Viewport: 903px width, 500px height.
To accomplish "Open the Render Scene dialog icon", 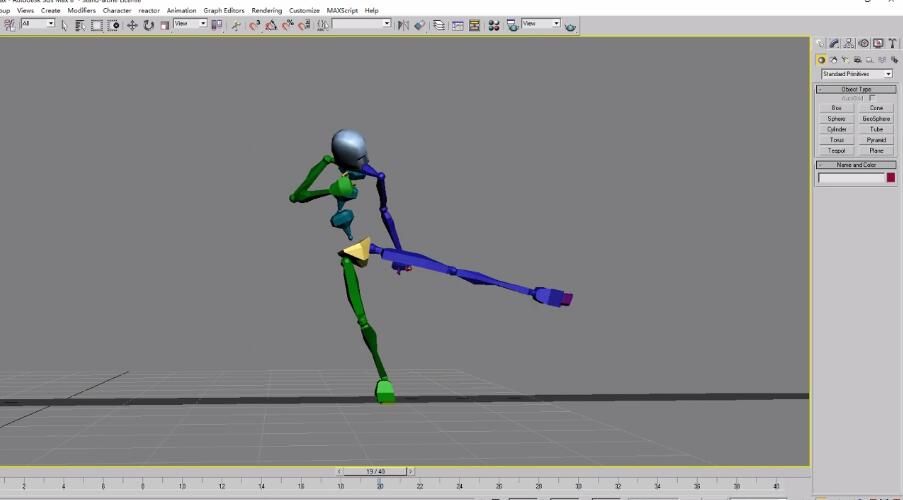I will click(x=513, y=25).
